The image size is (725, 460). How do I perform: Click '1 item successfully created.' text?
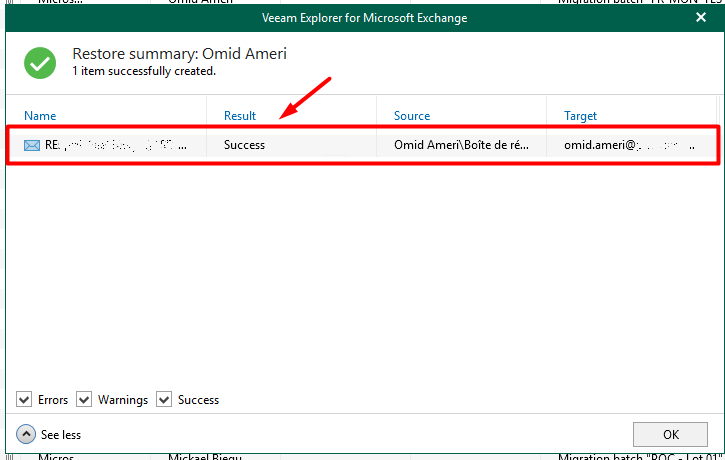point(144,71)
